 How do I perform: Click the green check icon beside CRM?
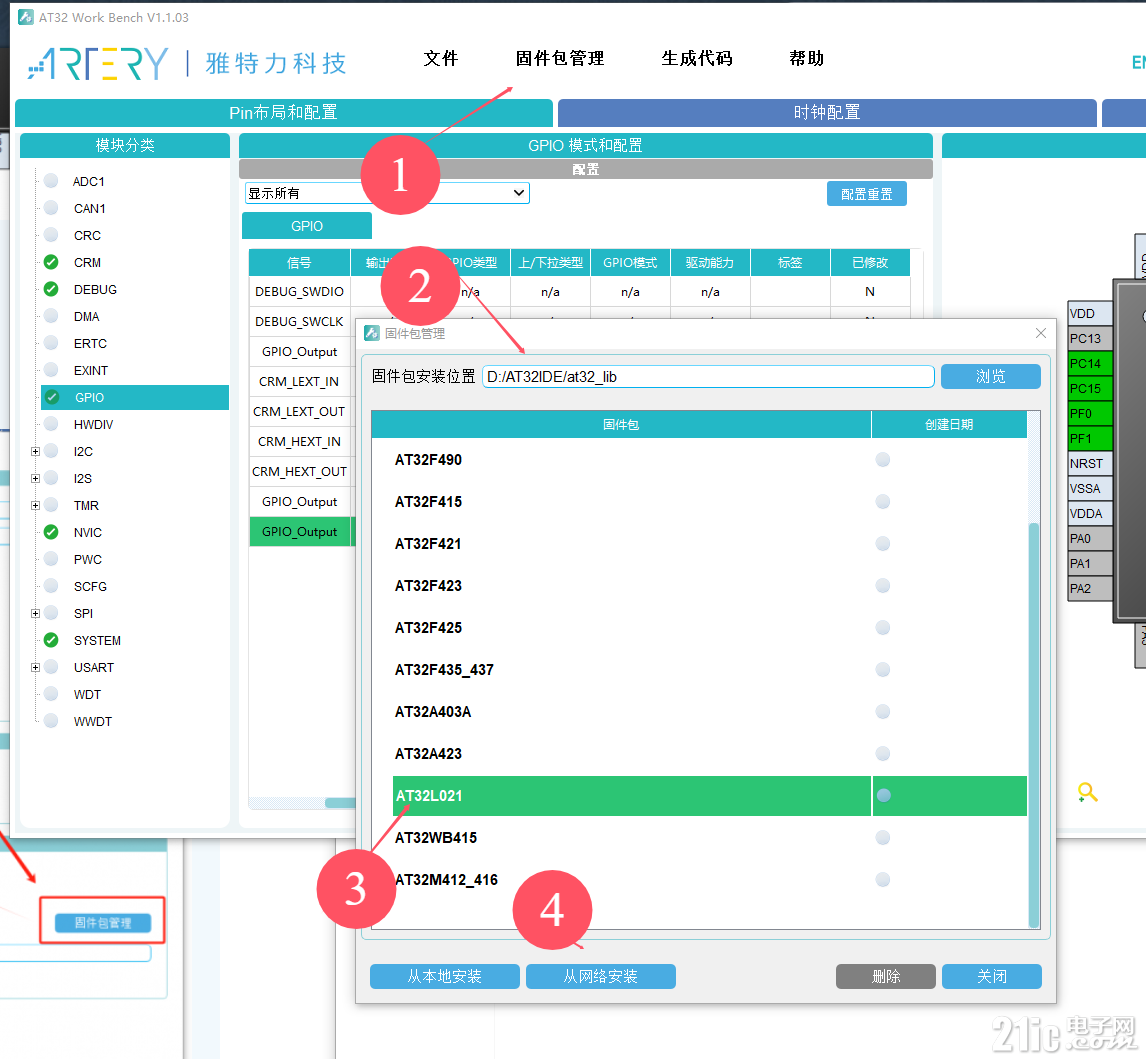coord(51,262)
